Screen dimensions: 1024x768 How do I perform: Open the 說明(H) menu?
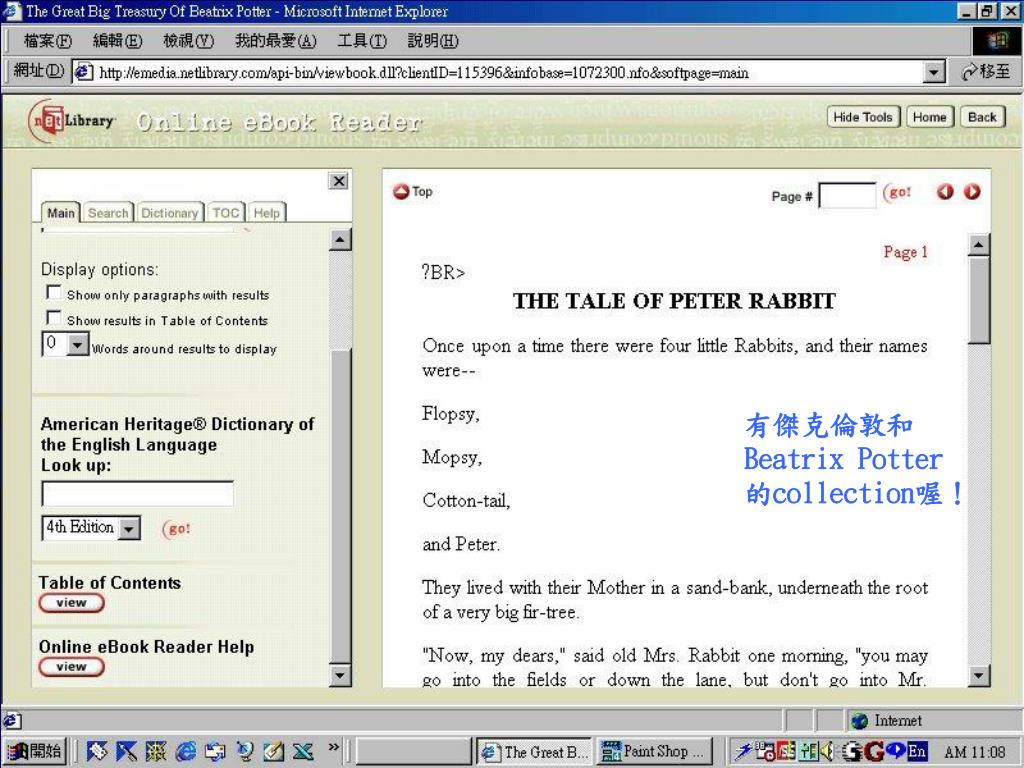[433, 41]
